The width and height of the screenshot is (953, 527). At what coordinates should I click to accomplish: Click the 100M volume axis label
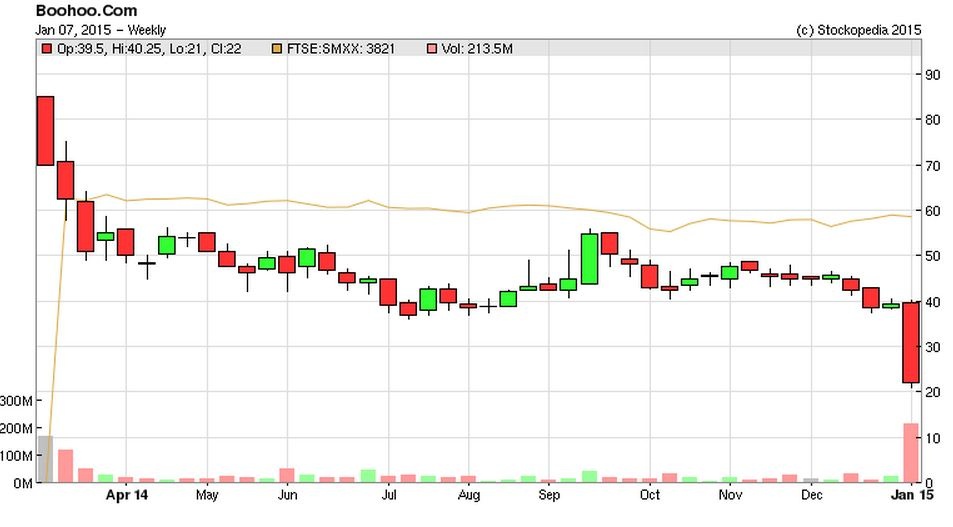point(16,456)
